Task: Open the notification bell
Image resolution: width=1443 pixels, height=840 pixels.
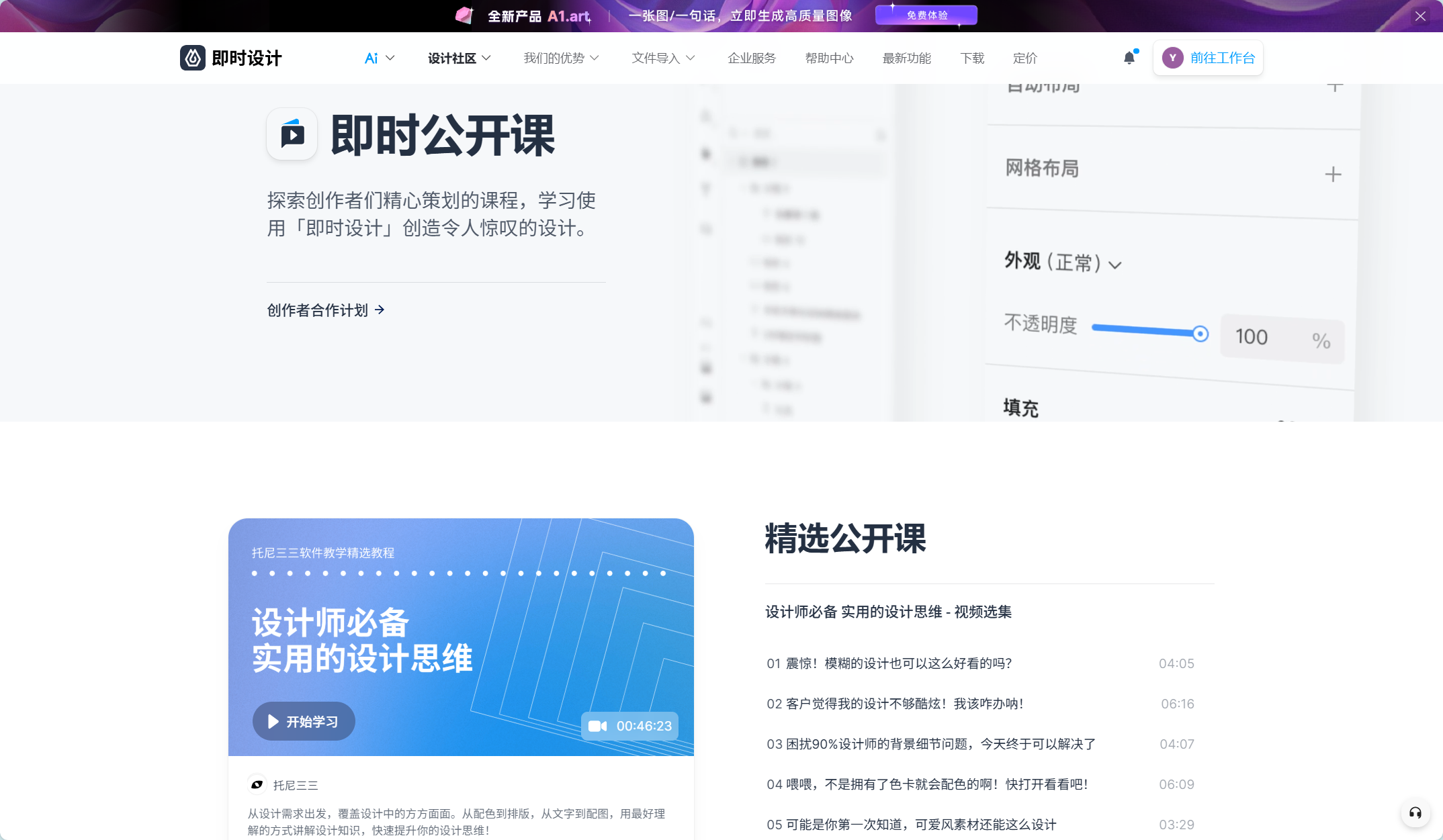Action: point(1129,58)
